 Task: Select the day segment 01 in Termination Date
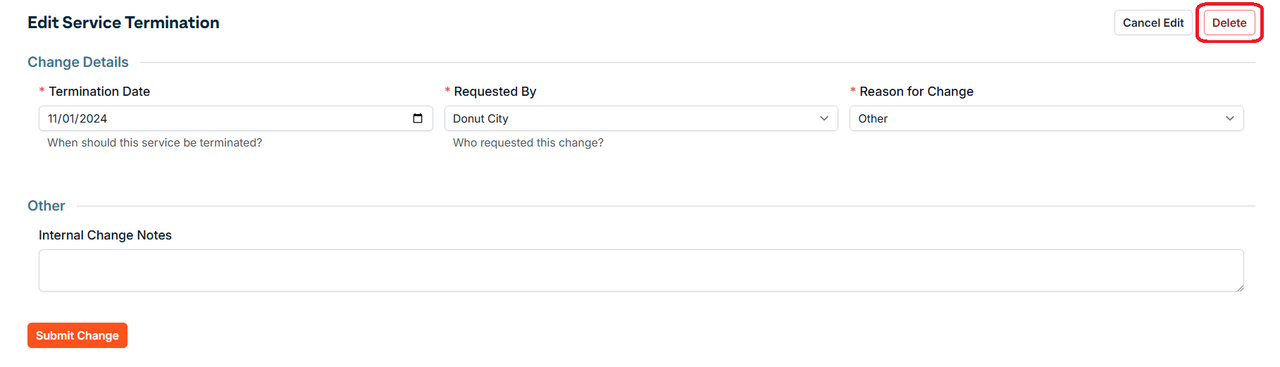click(71, 118)
